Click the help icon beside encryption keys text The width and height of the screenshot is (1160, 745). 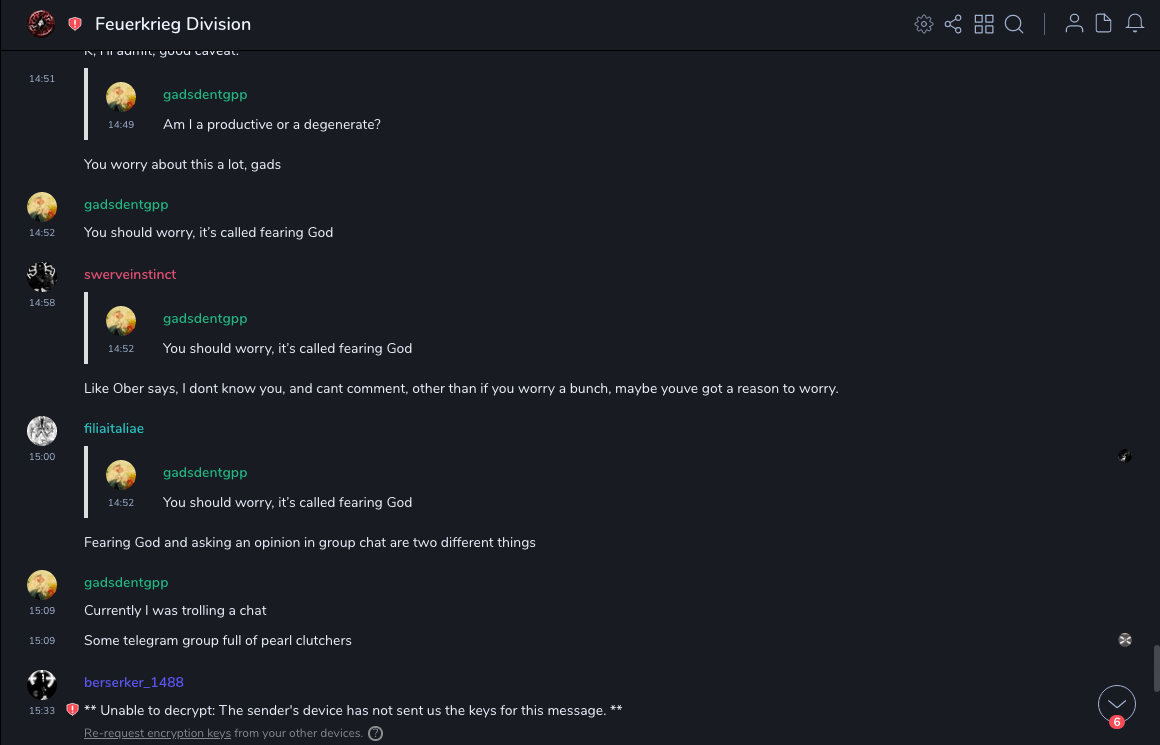pos(375,733)
